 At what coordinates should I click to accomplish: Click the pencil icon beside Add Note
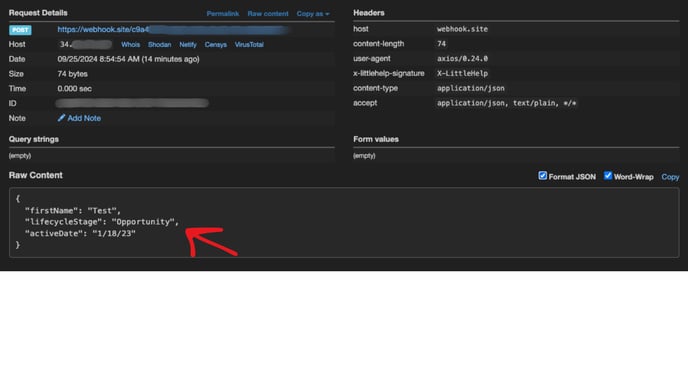(61, 118)
